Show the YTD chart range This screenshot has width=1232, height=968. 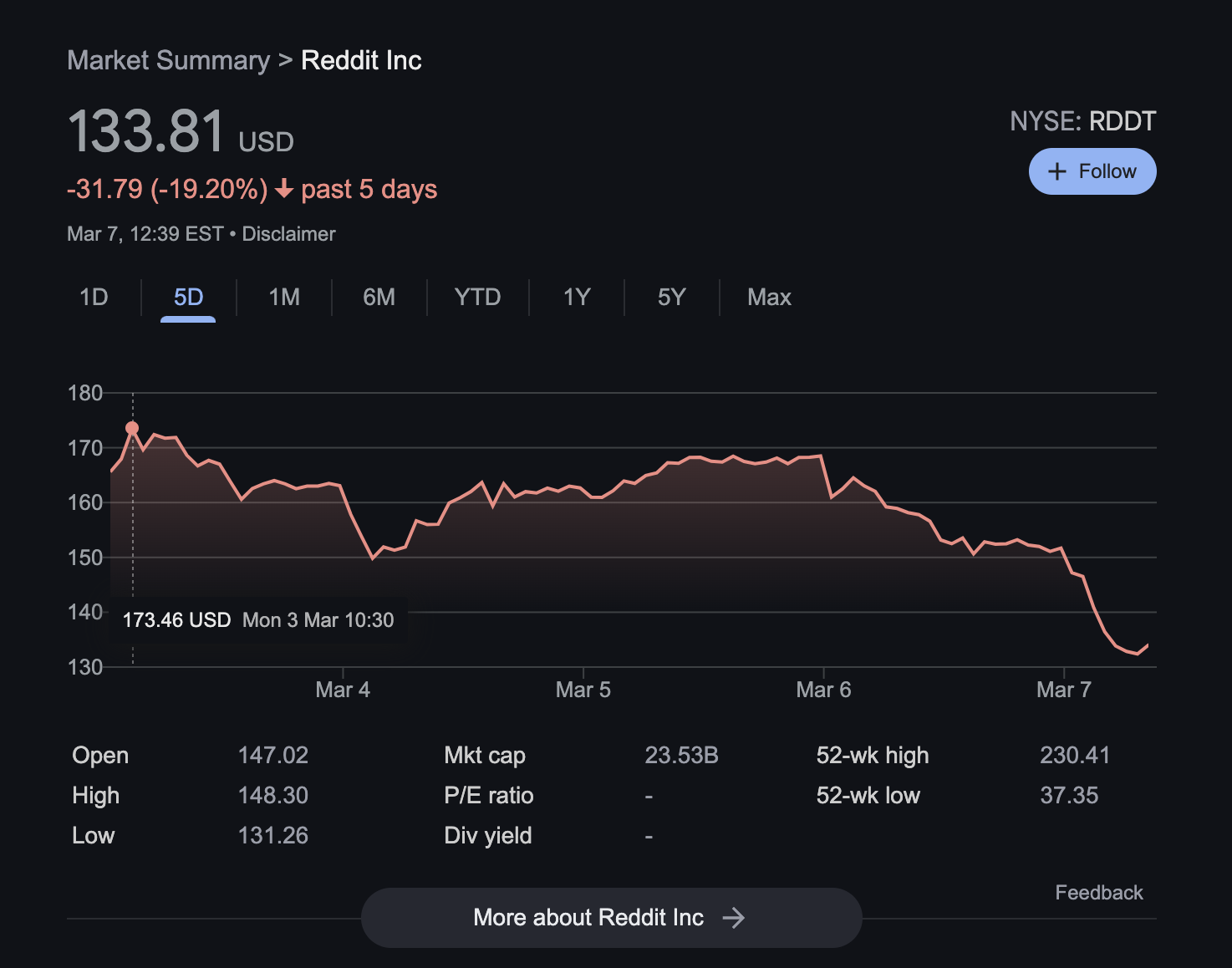click(x=478, y=298)
